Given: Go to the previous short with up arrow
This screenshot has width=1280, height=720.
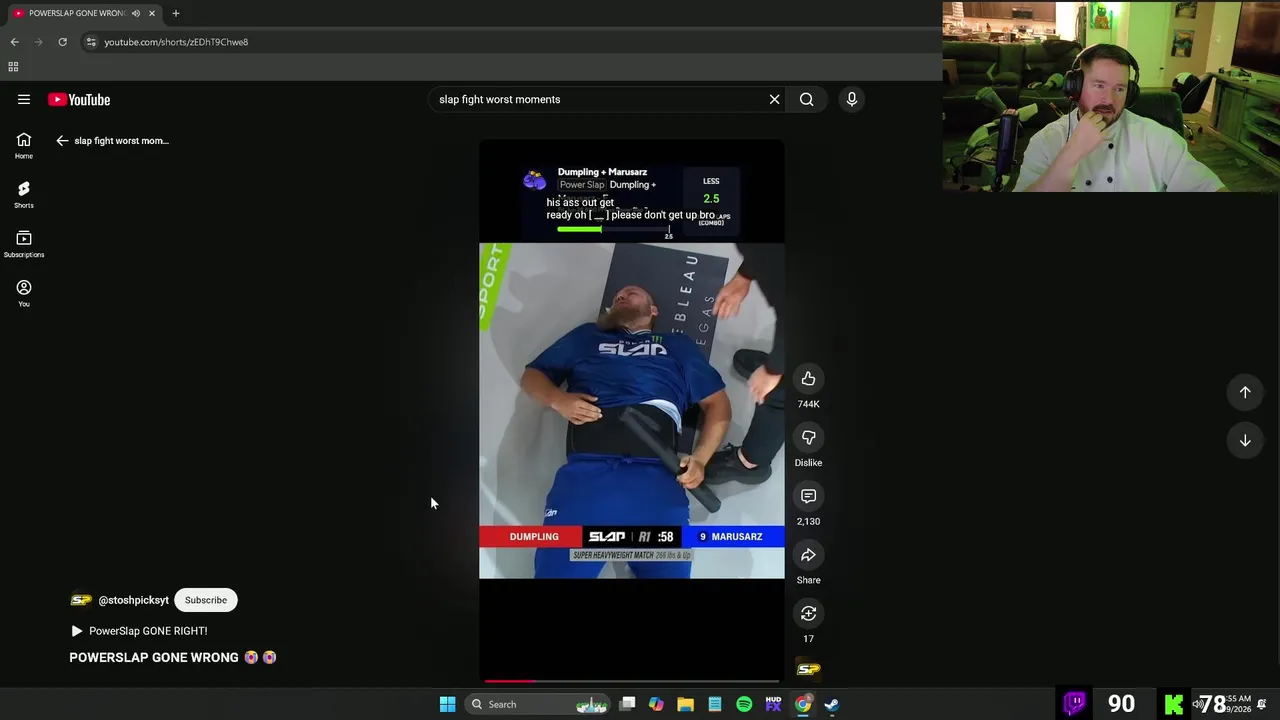Looking at the screenshot, I should coord(1245,392).
